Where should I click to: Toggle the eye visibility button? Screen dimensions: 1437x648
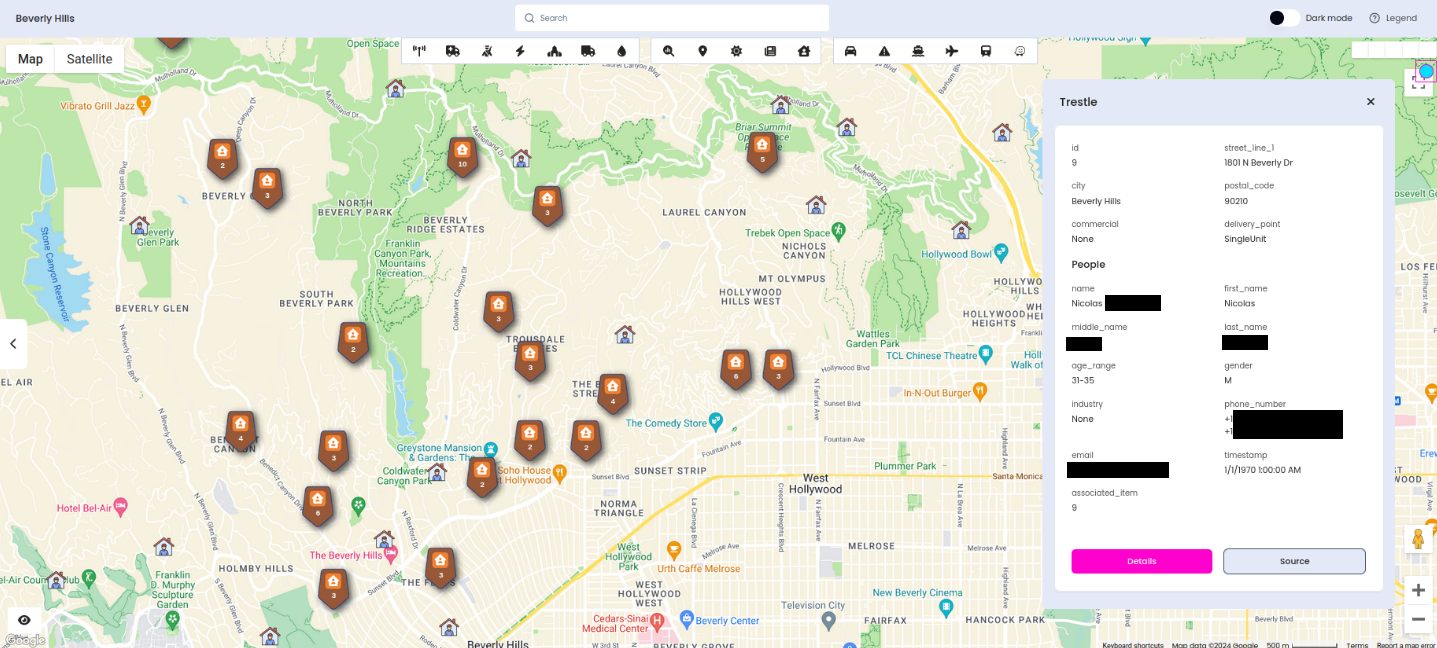24,620
